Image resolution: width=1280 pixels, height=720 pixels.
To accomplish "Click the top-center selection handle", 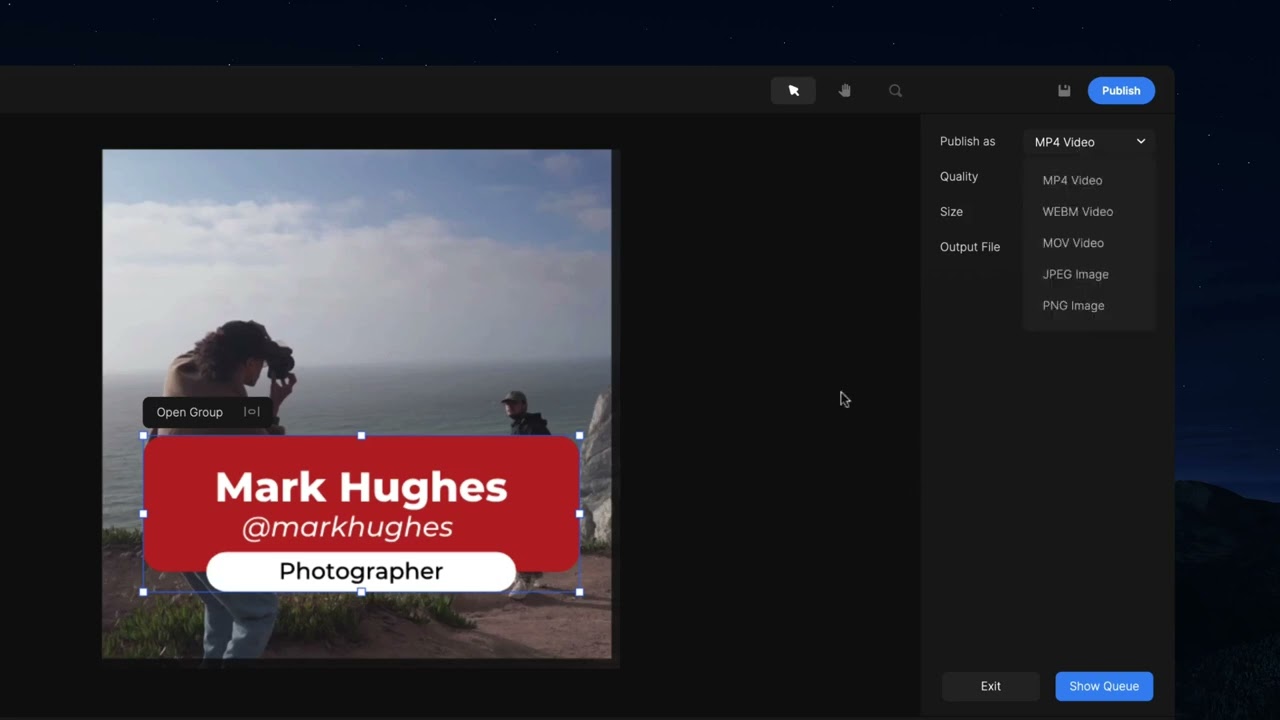I will (x=361, y=436).
